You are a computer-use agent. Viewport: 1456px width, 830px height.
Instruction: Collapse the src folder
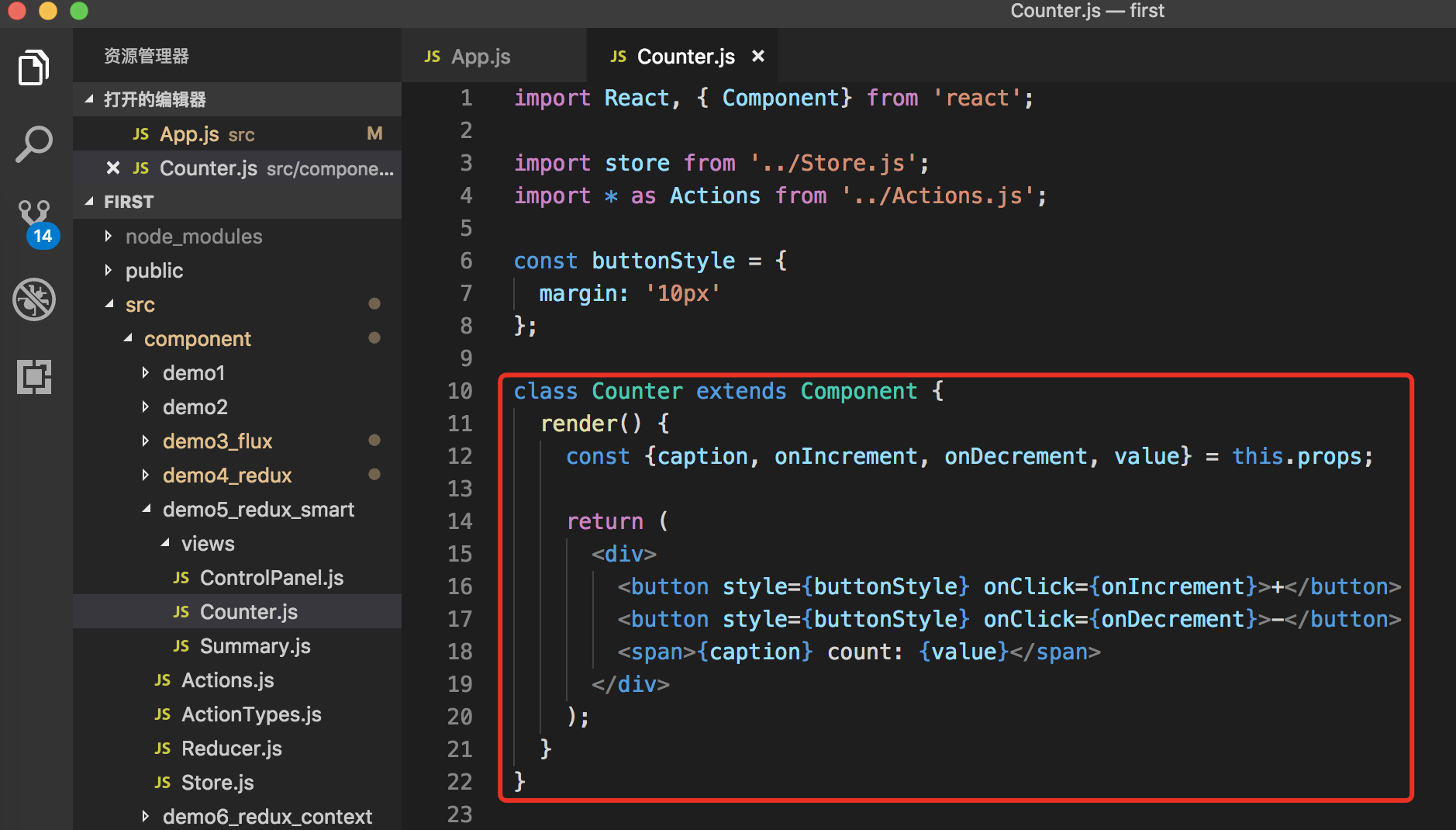pyautogui.click(x=109, y=304)
